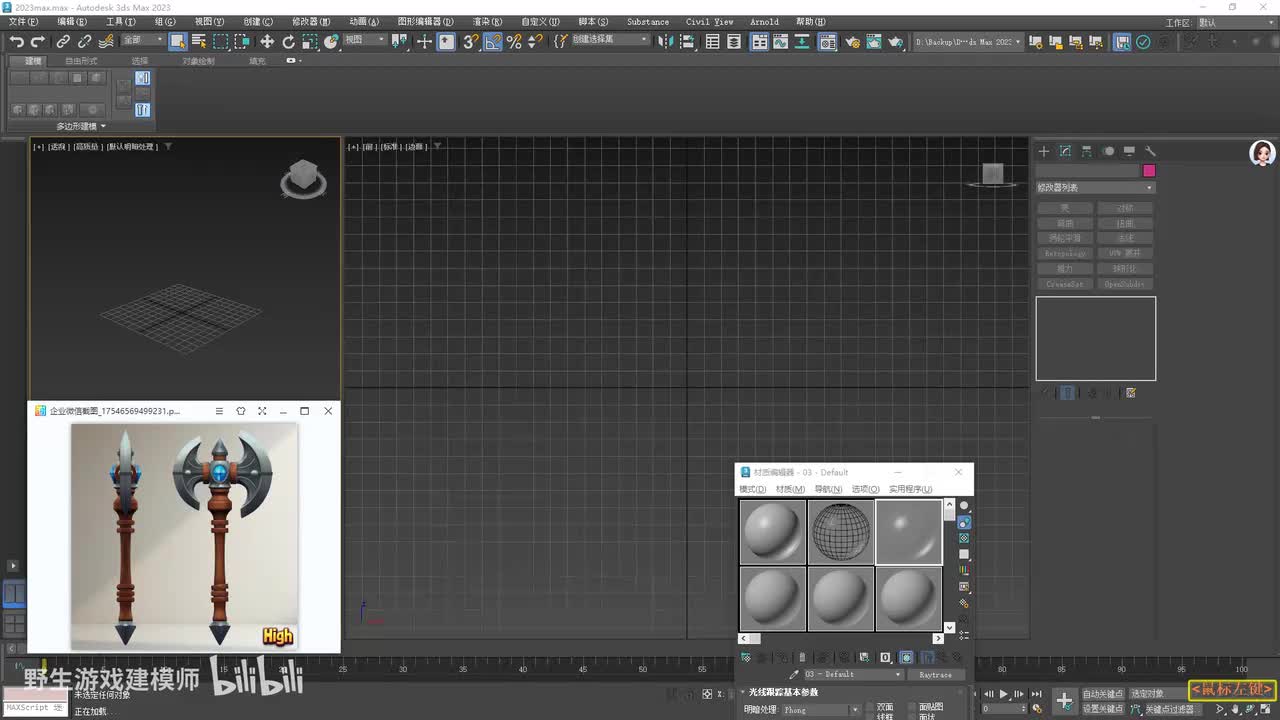Viewport: 1280px width, 720px height.
Task: Click the 设置关键点 Set Key button
Action: (x=1103, y=709)
